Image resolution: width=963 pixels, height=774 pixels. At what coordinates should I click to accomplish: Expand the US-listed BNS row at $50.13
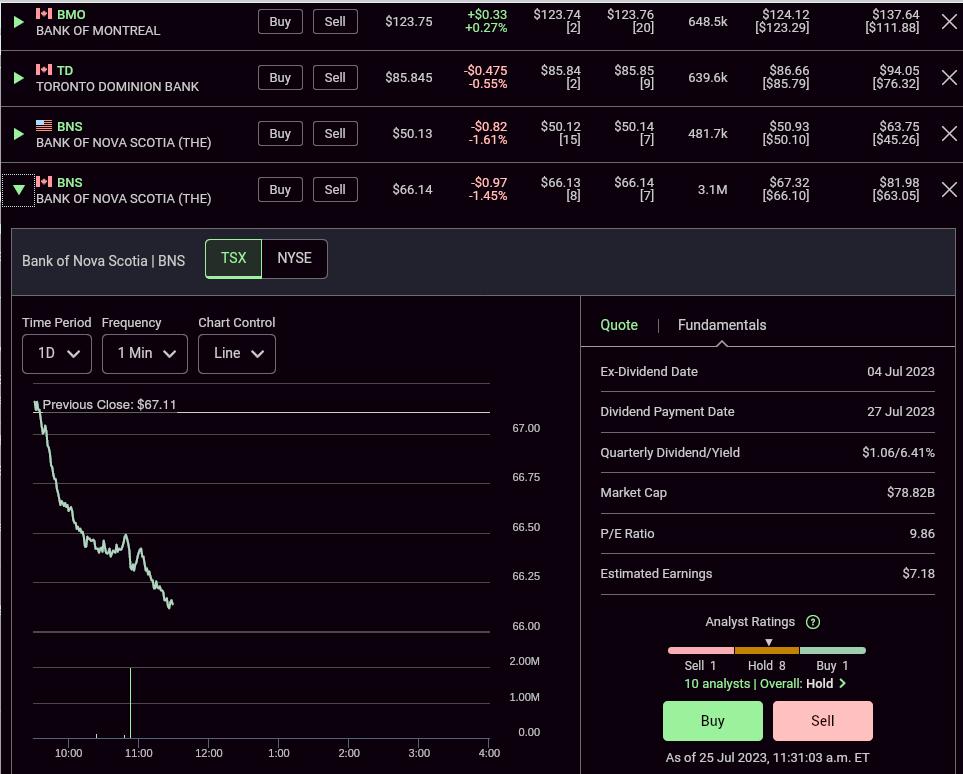(18, 134)
